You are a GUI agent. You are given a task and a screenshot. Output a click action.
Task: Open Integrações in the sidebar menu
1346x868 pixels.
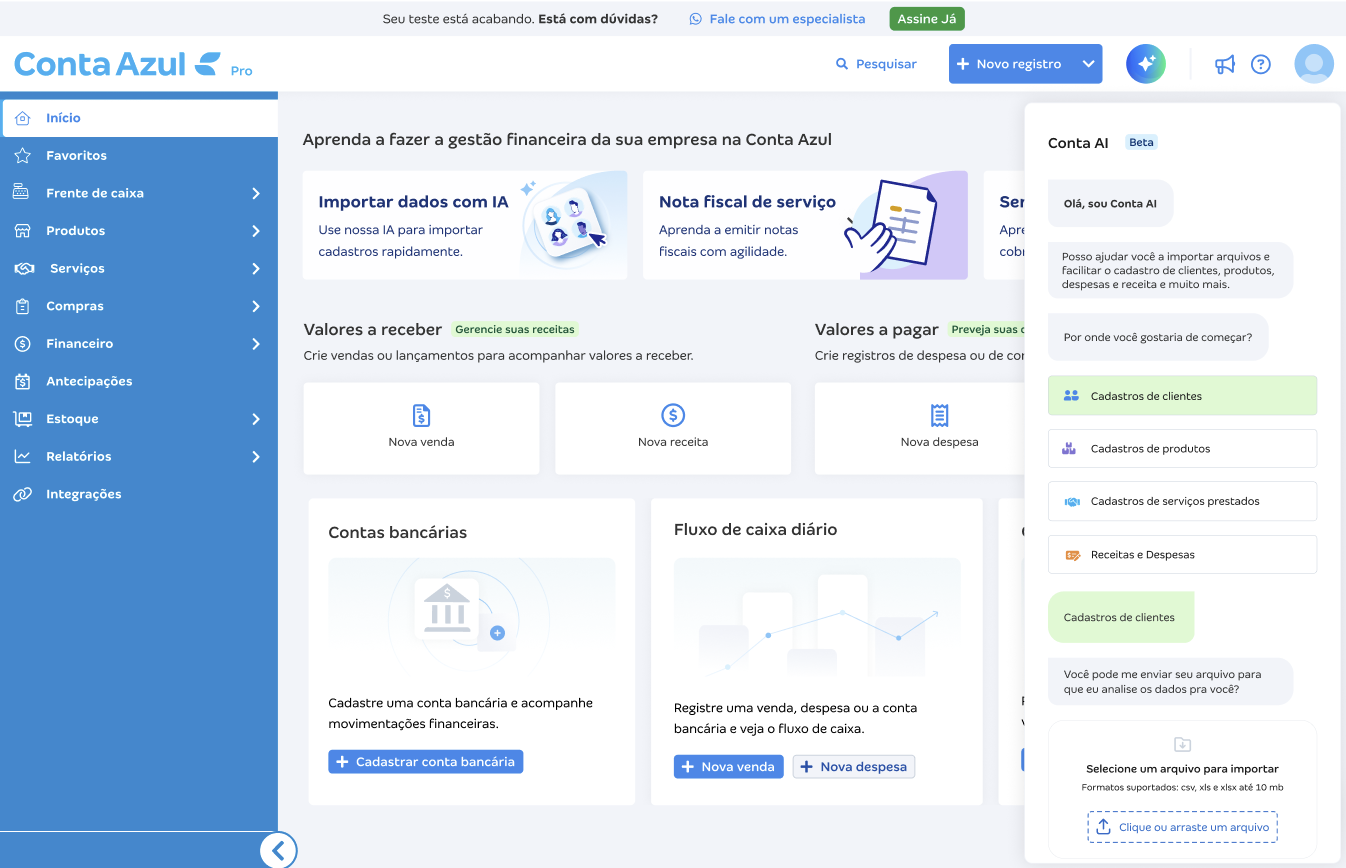(139, 494)
